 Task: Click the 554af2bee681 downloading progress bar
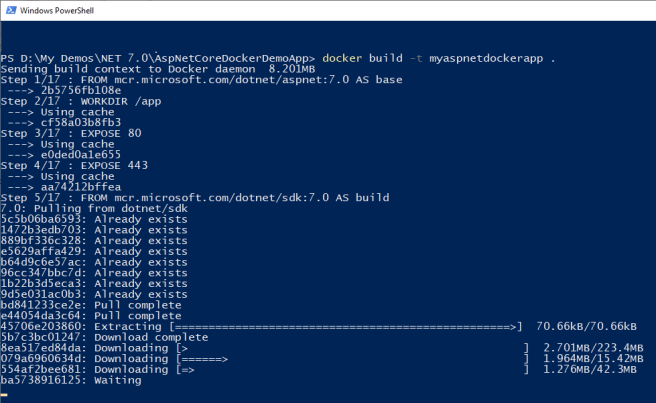(x=353, y=370)
